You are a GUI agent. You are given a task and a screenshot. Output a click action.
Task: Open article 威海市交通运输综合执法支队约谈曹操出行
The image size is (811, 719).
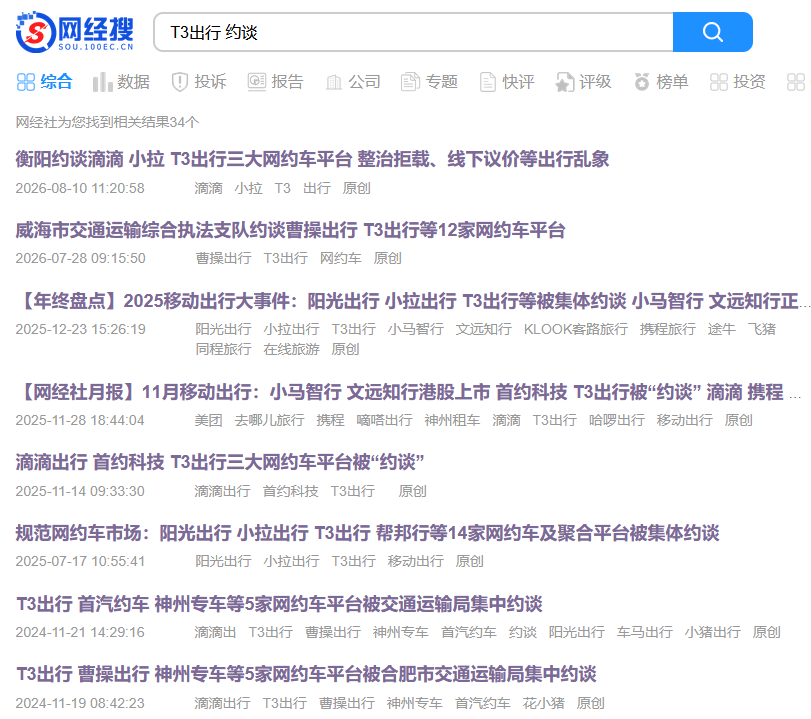[x=290, y=230]
